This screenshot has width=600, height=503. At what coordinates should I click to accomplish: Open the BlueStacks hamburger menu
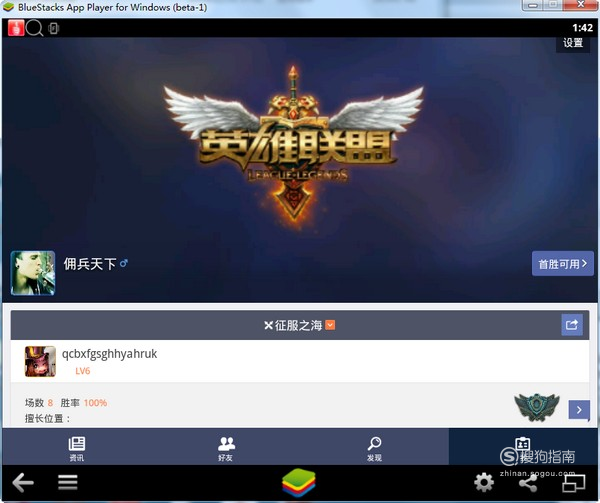tap(68, 483)
